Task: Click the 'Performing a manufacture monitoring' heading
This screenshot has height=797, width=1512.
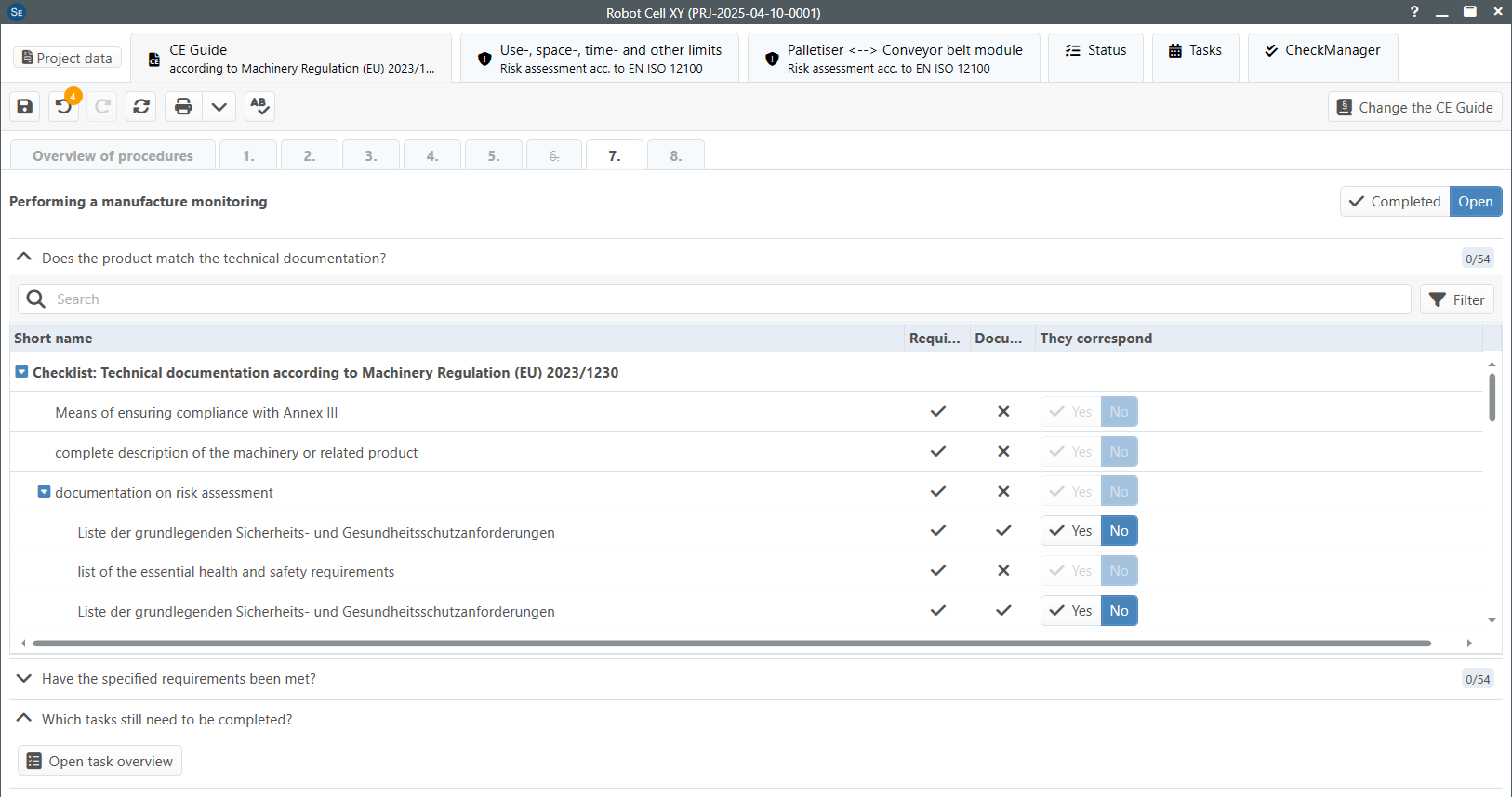Action: pos(139,202)
